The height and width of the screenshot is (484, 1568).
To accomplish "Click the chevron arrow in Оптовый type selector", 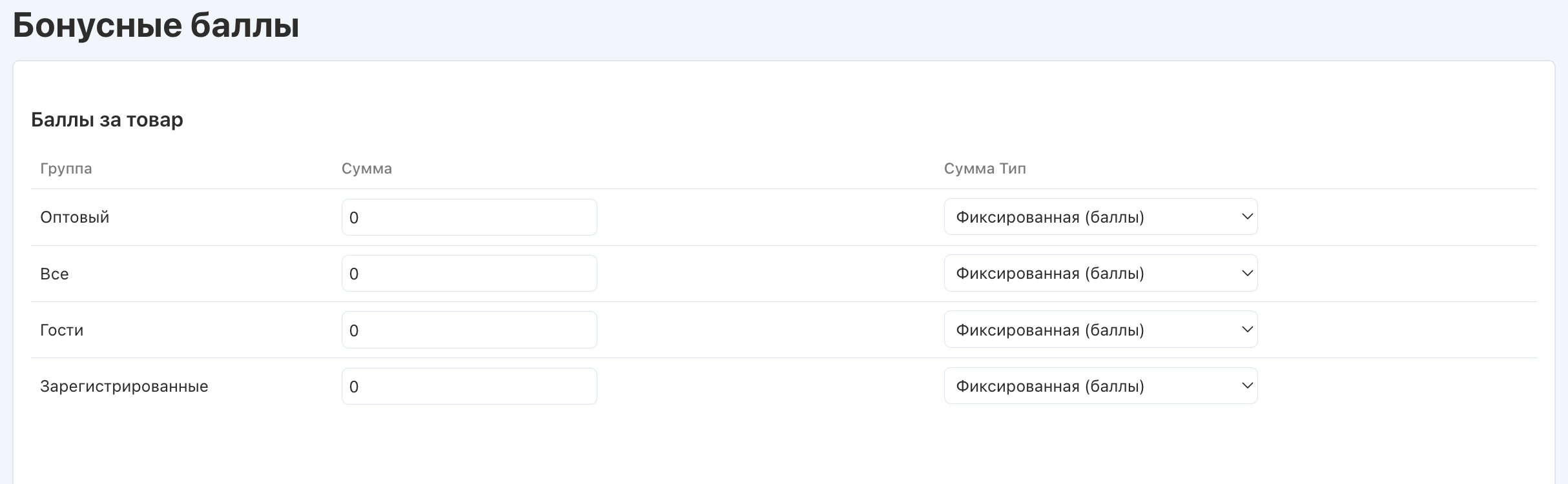I will click(1247, 216).
